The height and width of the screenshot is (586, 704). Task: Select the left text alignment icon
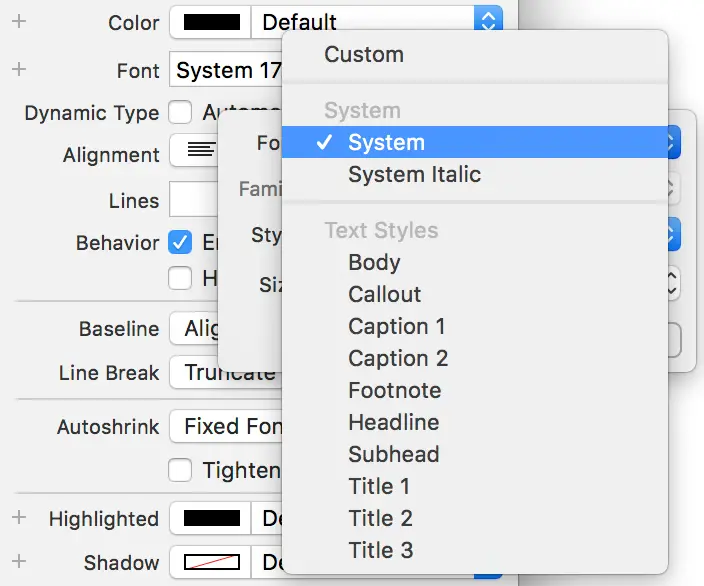[x=200, y=152]
